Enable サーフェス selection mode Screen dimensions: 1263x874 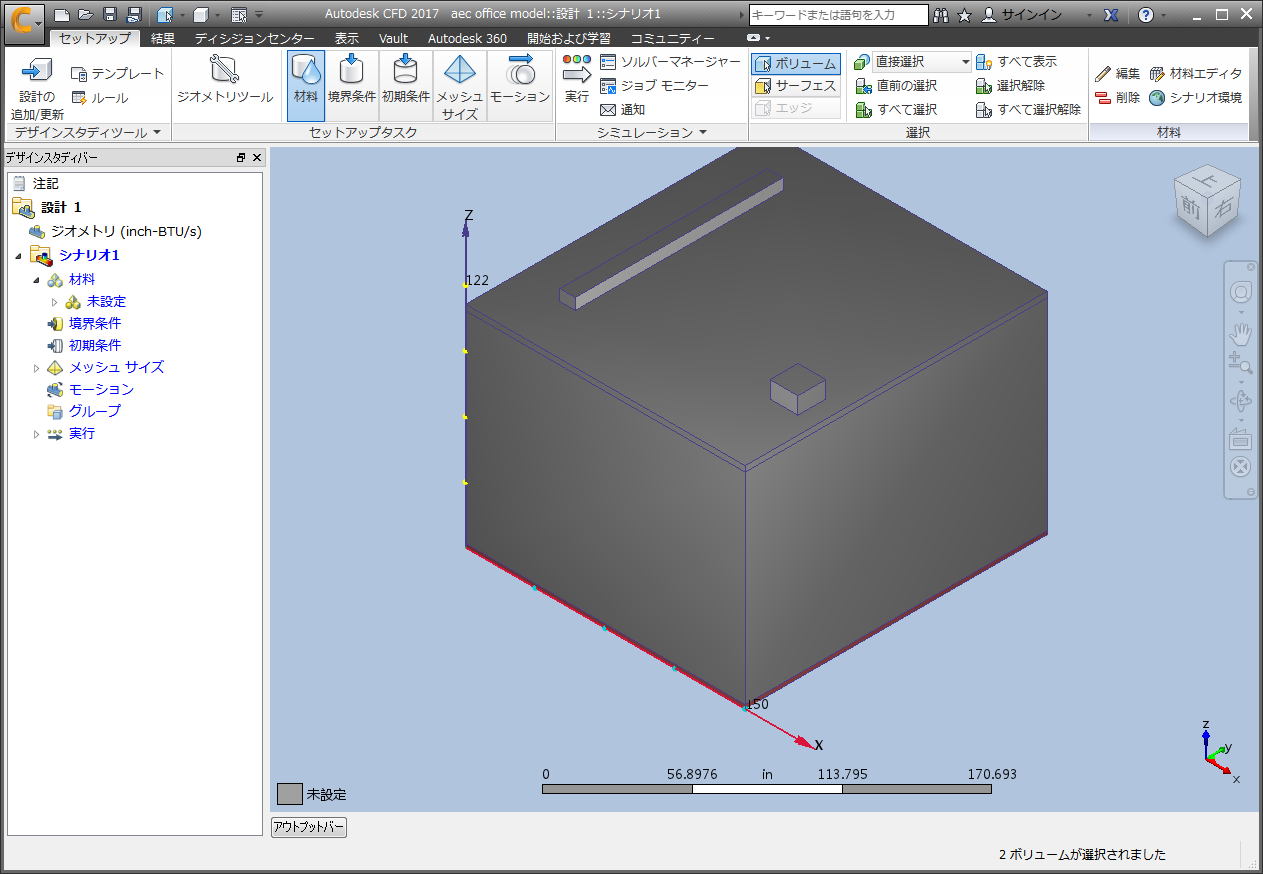click(x=796, y=86)
